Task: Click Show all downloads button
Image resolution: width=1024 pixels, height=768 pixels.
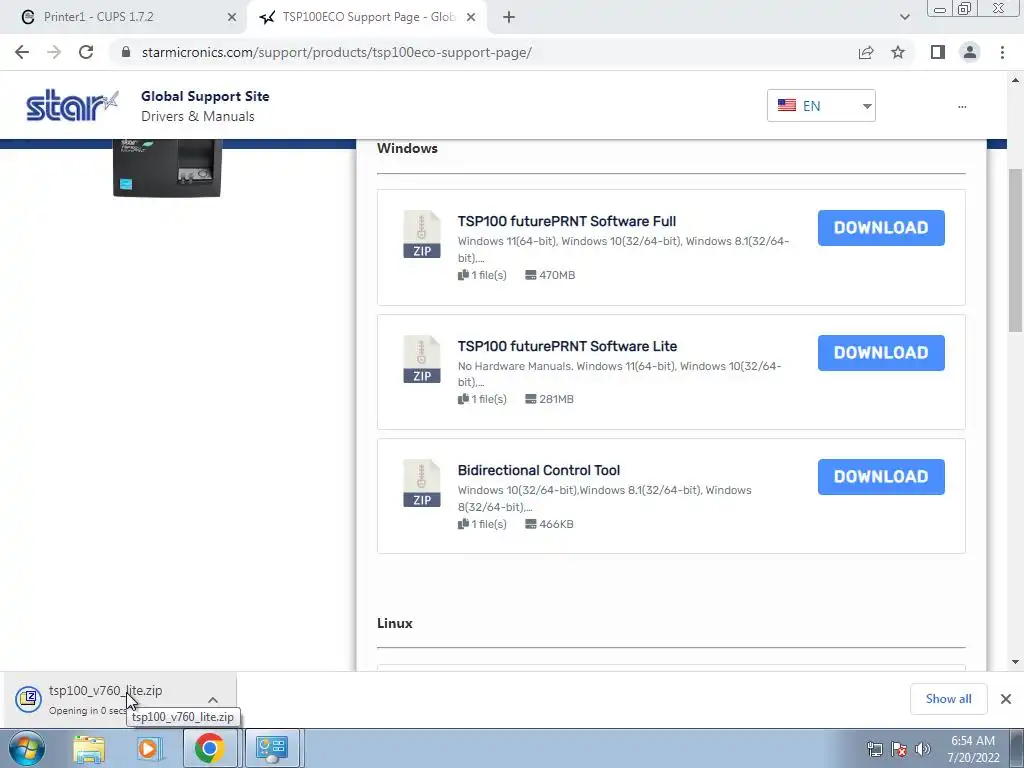Action: point(948,699)
